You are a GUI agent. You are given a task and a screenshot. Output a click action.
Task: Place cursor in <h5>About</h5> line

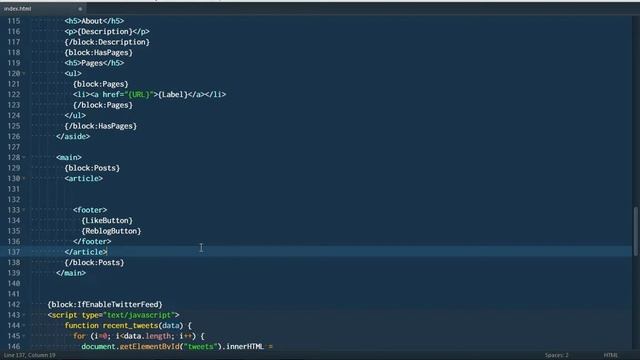pos(94,21)
